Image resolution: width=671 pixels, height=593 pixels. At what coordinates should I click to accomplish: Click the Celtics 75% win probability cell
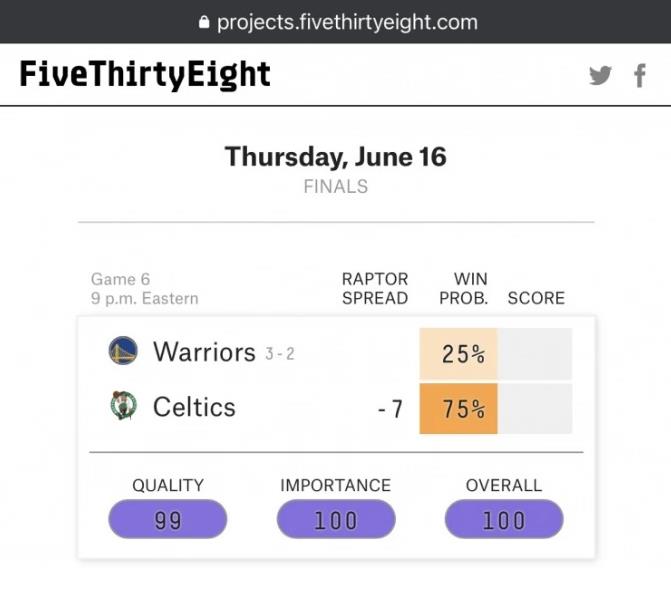(x=458, y=409)
